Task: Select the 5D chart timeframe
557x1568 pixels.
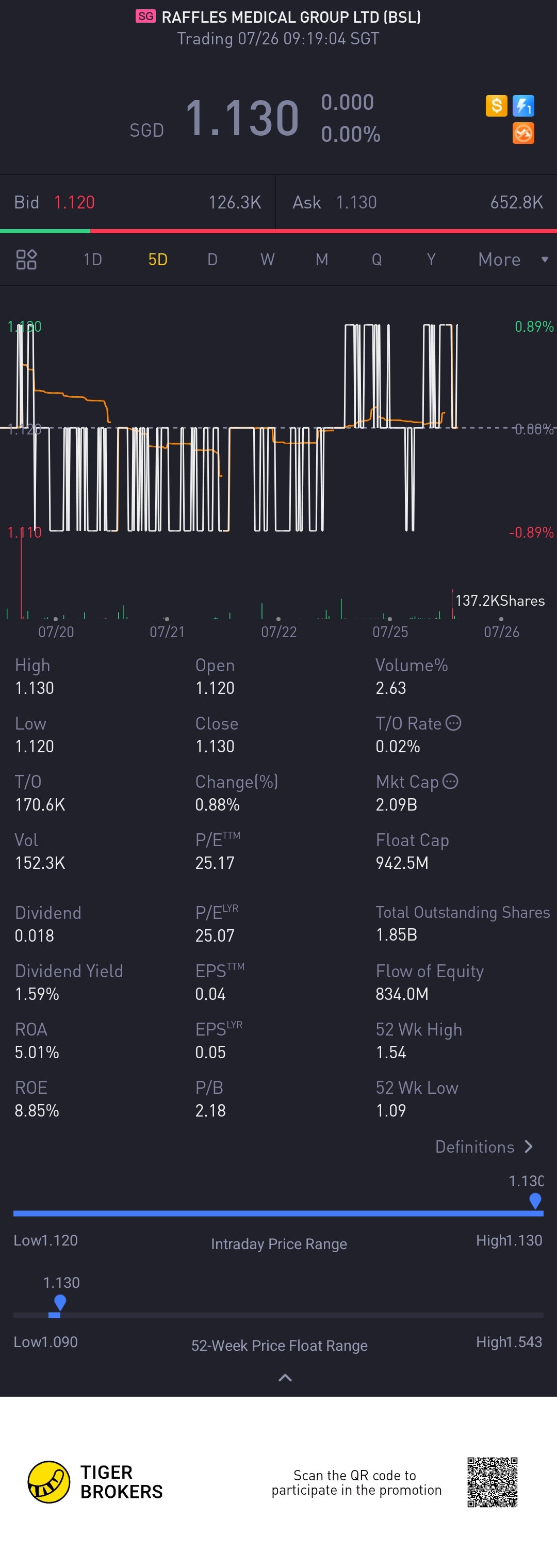Action: point(158,260)
